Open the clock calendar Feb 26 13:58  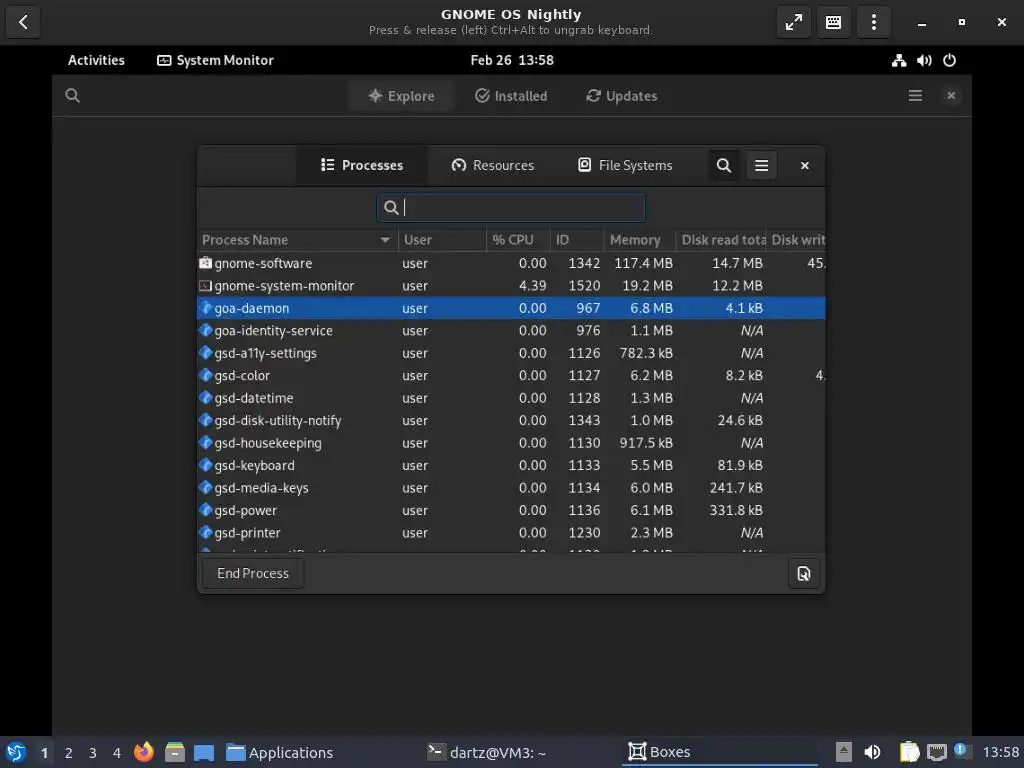pos(512,60)
